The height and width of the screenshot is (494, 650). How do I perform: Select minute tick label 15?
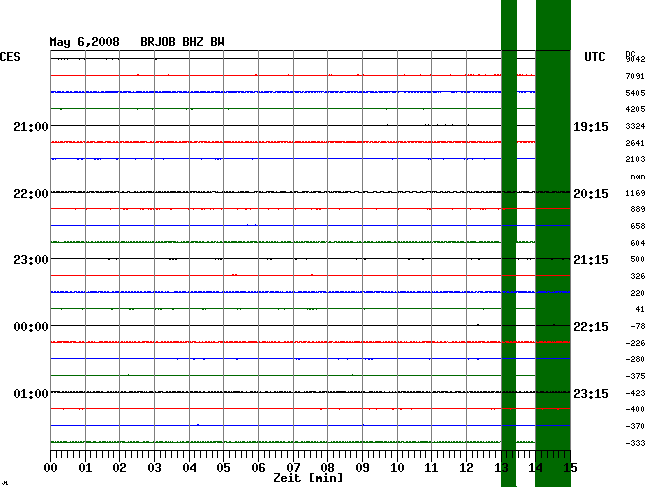pyautogui.click(x=570, y=468)
